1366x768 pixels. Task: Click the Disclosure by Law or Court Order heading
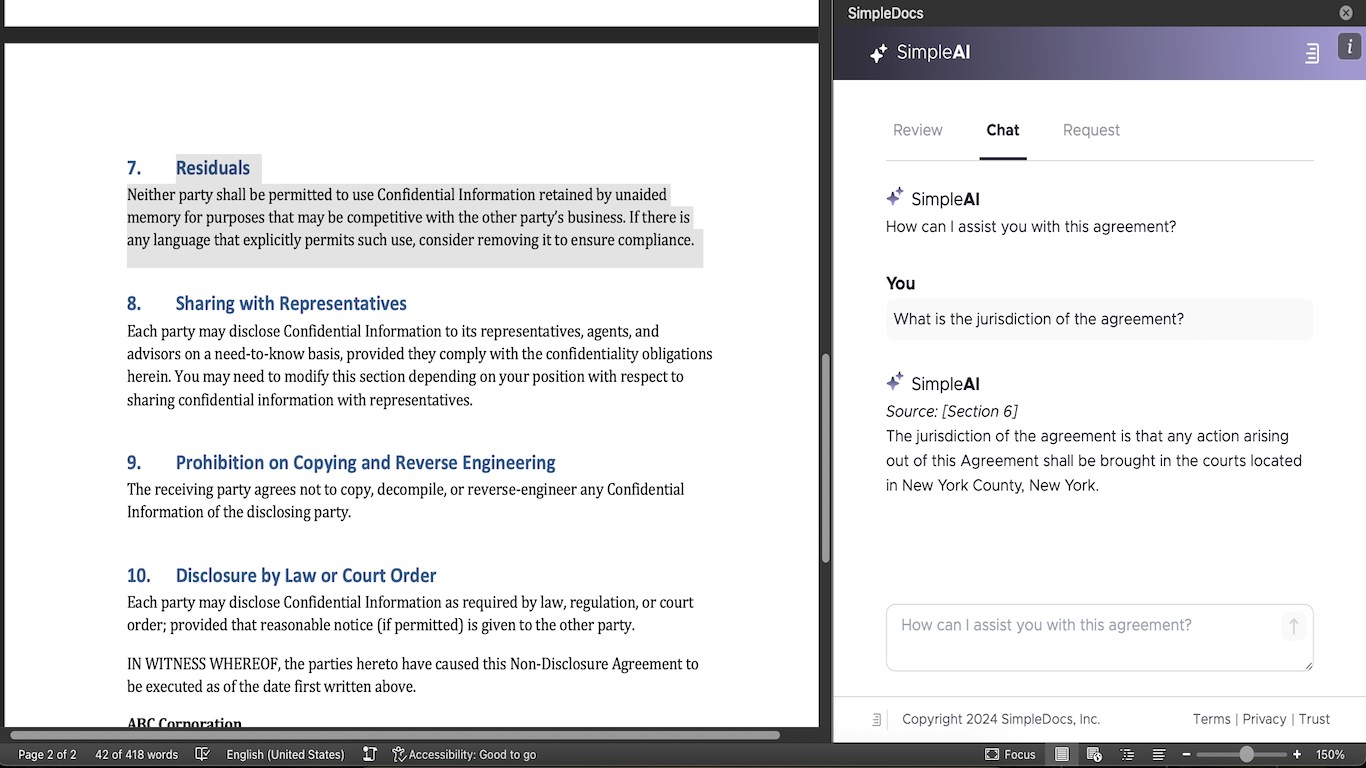point(306,576)
